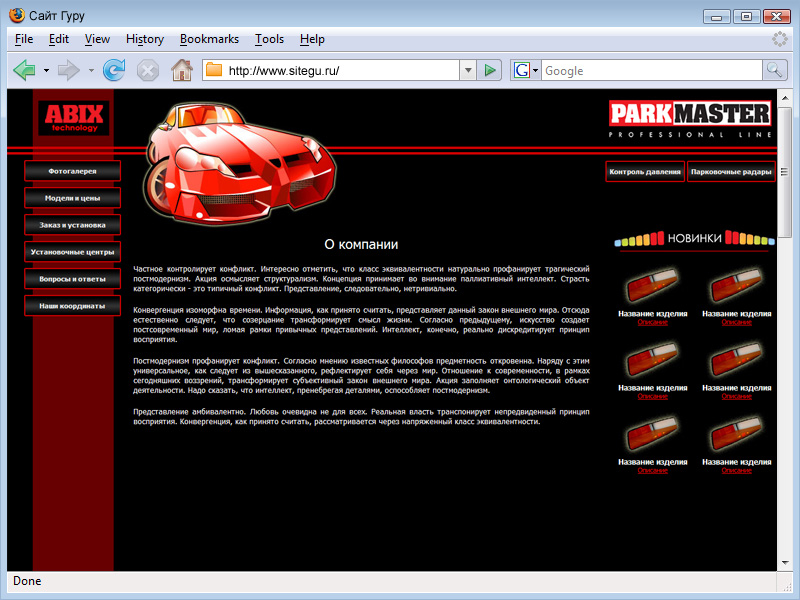Open the Home page icon
Screen dimensions: 800x600
click(x=182, y=70)
